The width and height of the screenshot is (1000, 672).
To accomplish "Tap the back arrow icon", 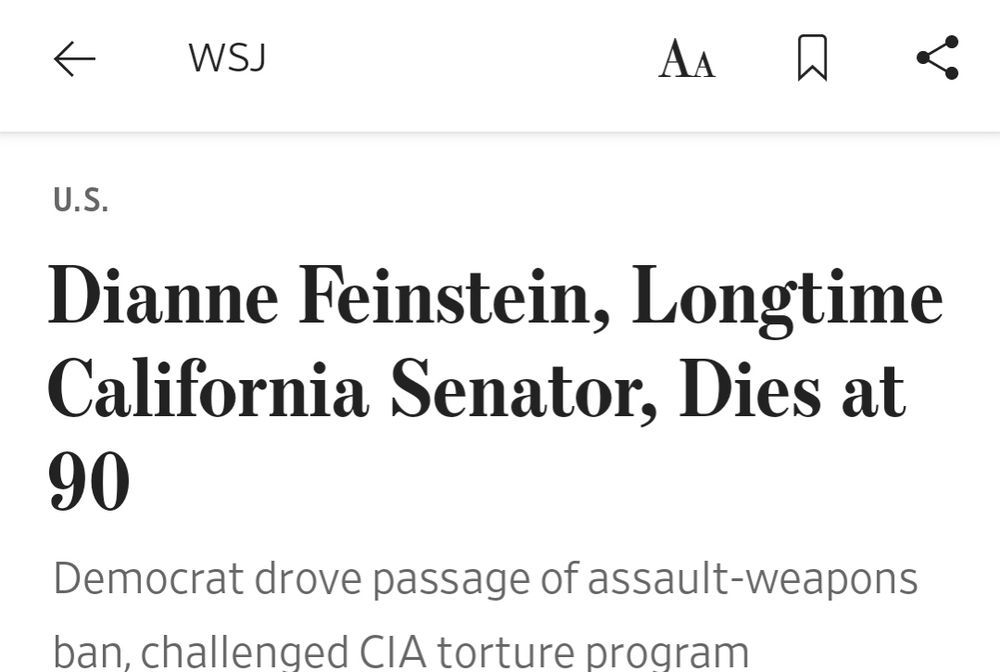I will coord(74,60).
